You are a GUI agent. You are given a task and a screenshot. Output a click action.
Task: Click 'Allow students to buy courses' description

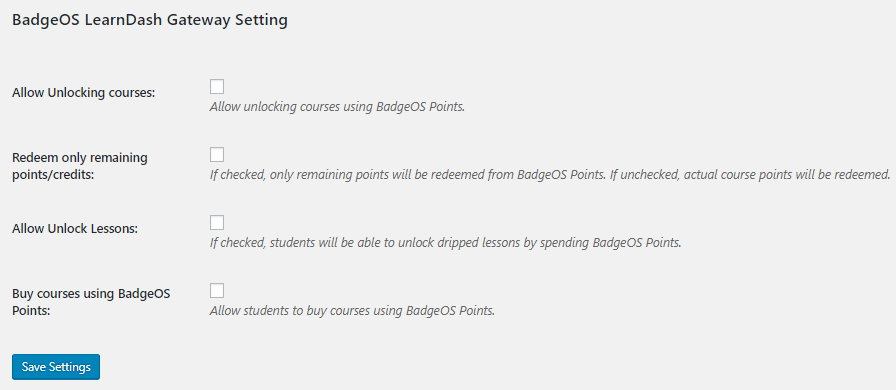tap(352, 311)
